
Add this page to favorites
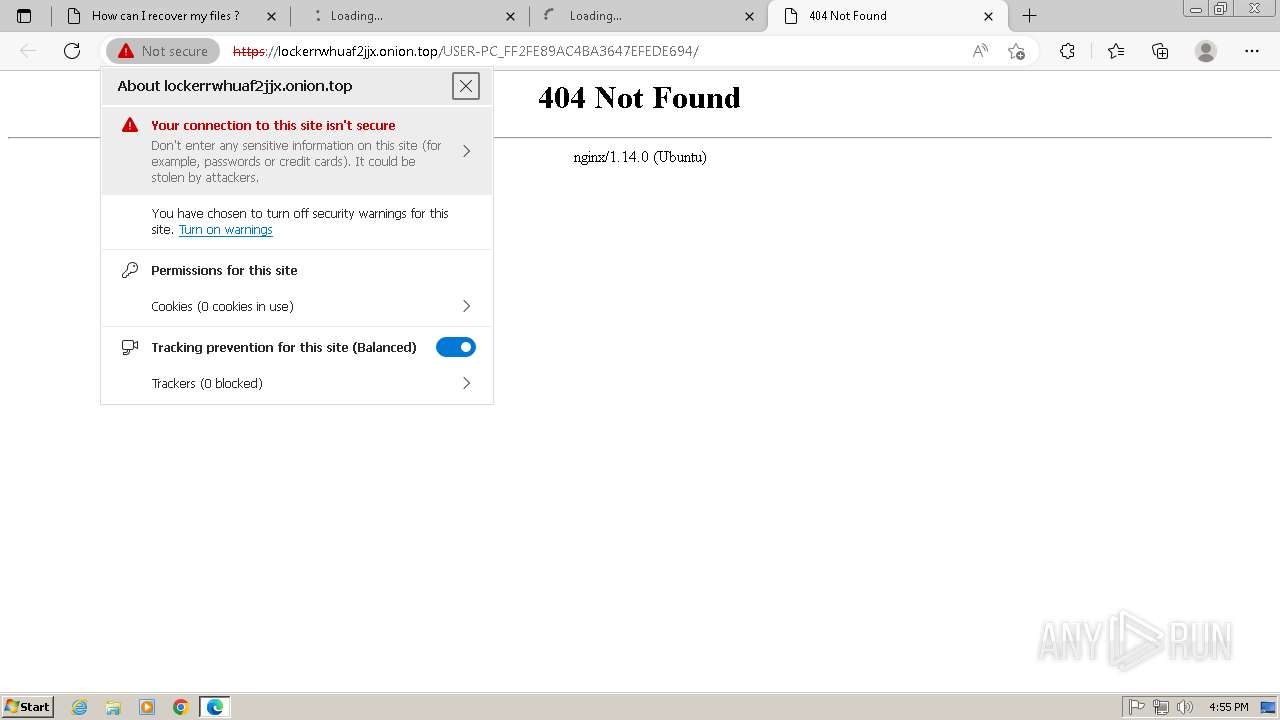click(x=1016, y=51)
